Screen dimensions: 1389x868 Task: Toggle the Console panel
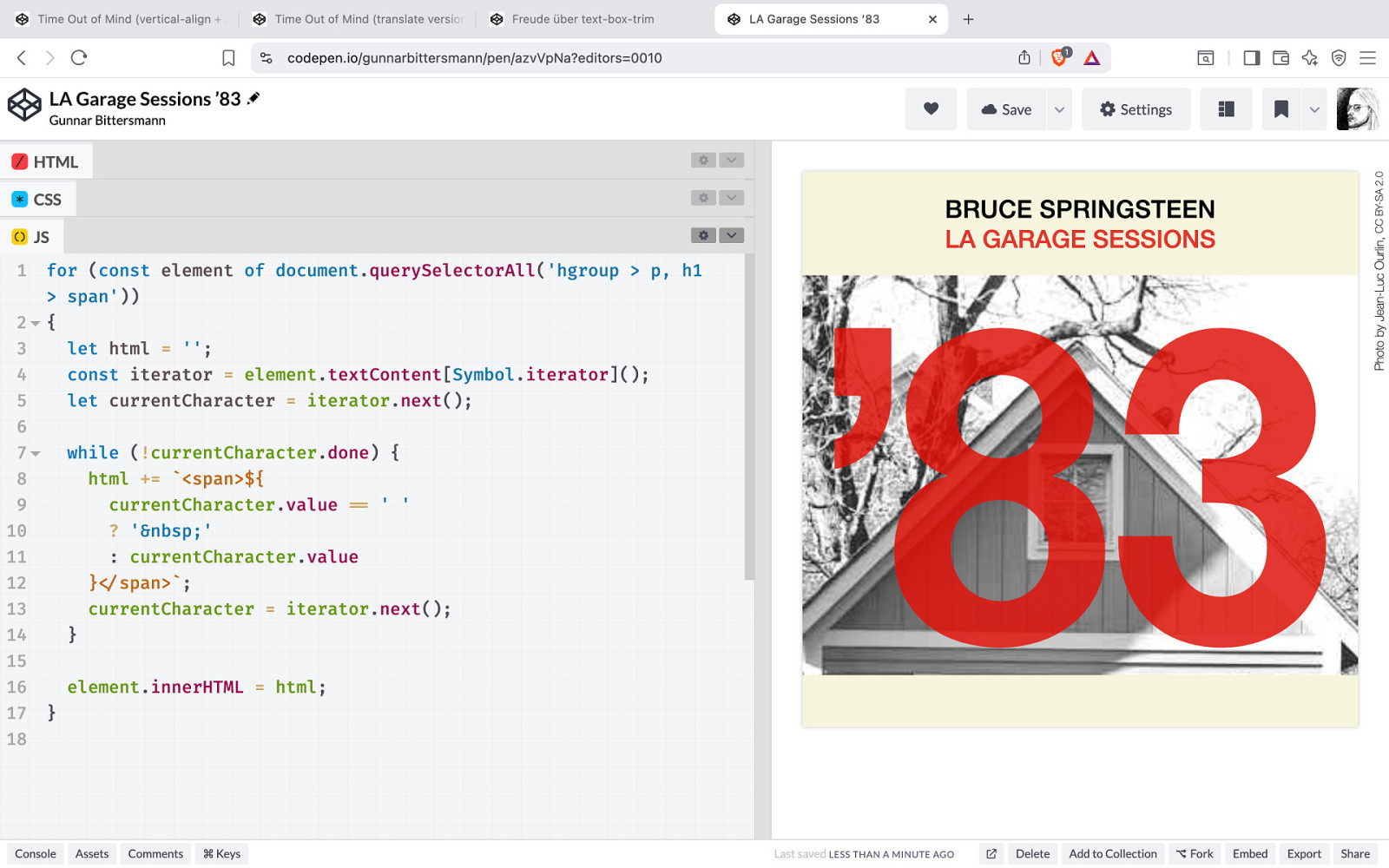click(x=36, y=854)
